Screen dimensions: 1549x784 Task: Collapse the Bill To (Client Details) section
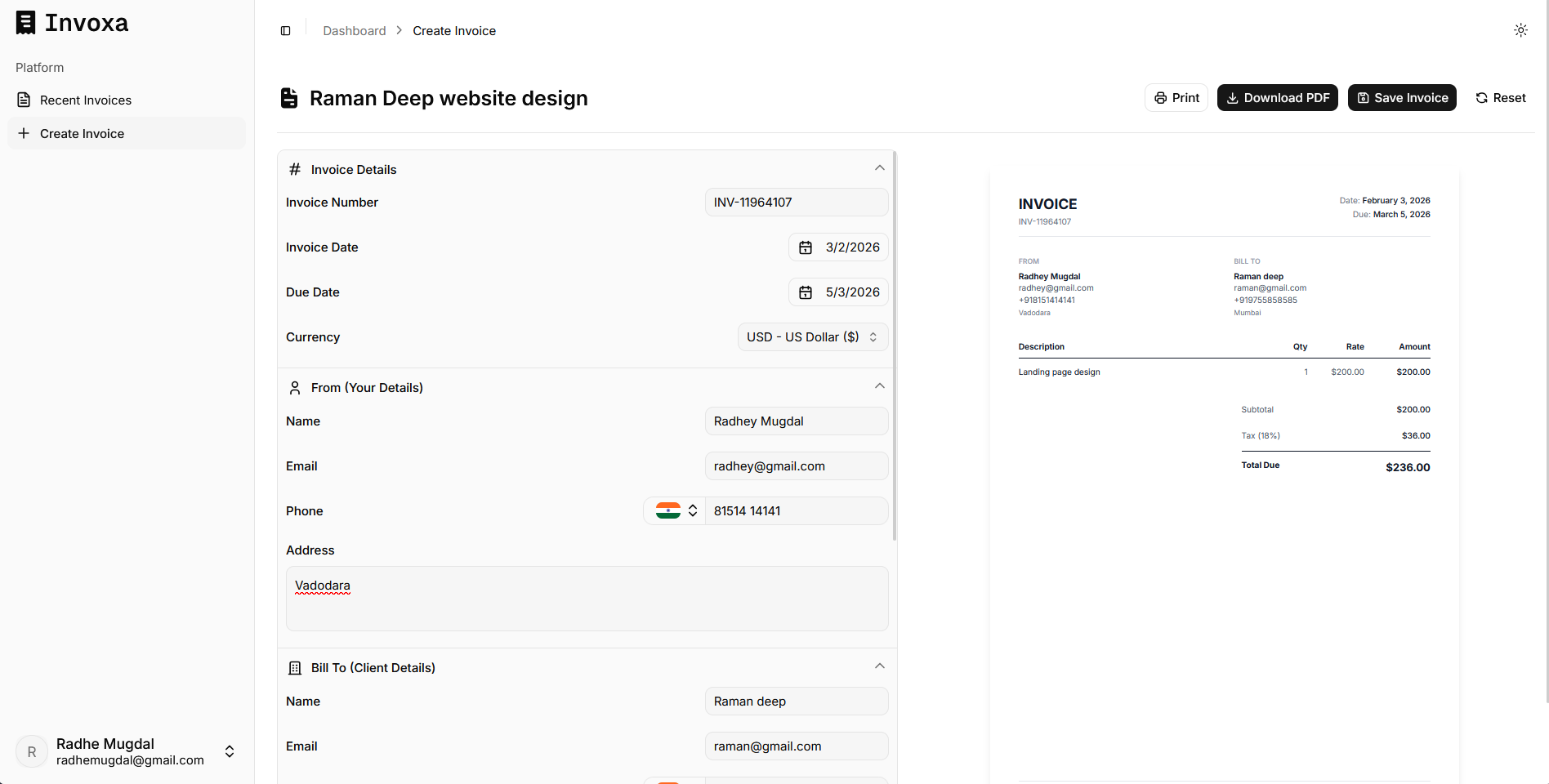click(x=879, y=666)
